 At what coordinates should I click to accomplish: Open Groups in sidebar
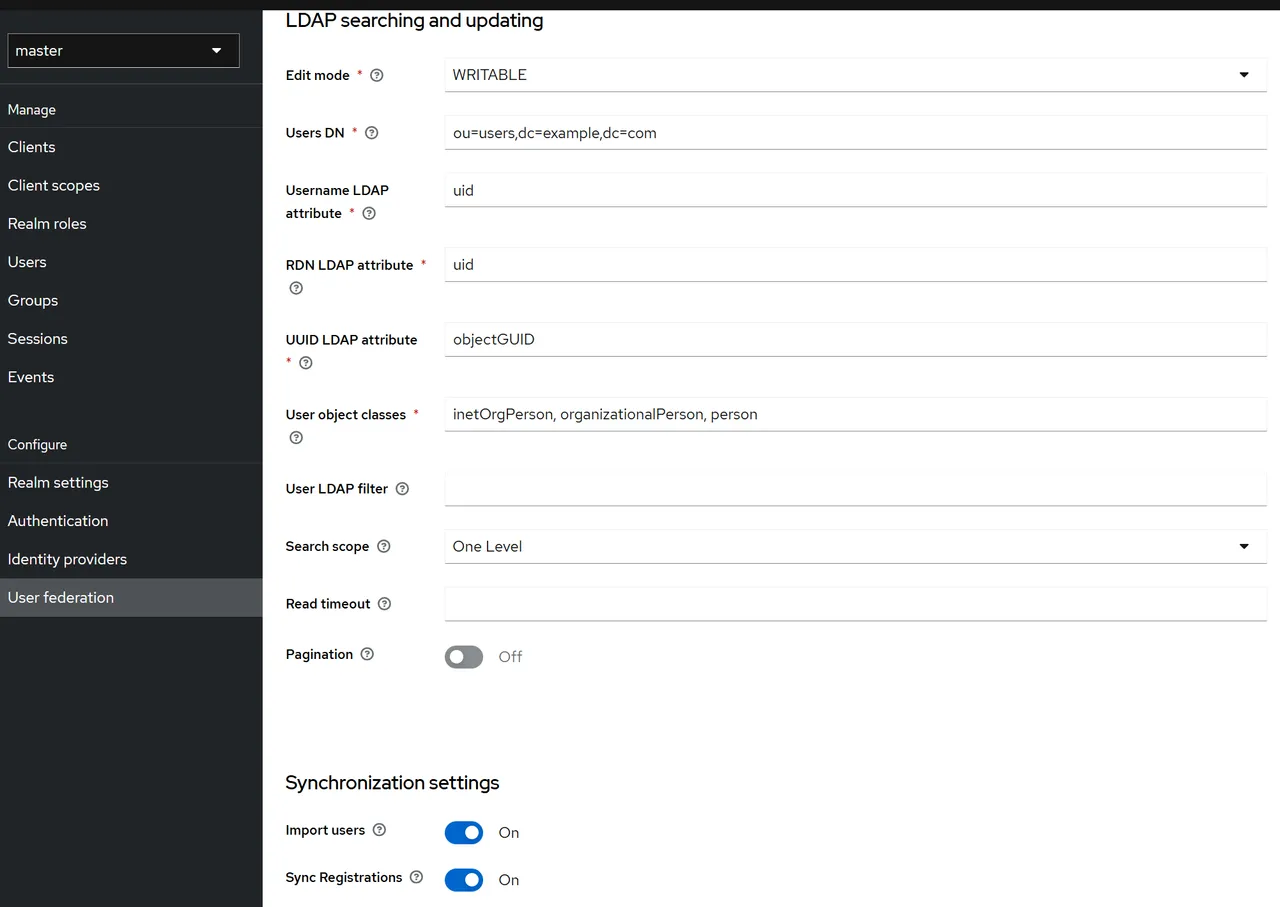(x=131, y=300)
